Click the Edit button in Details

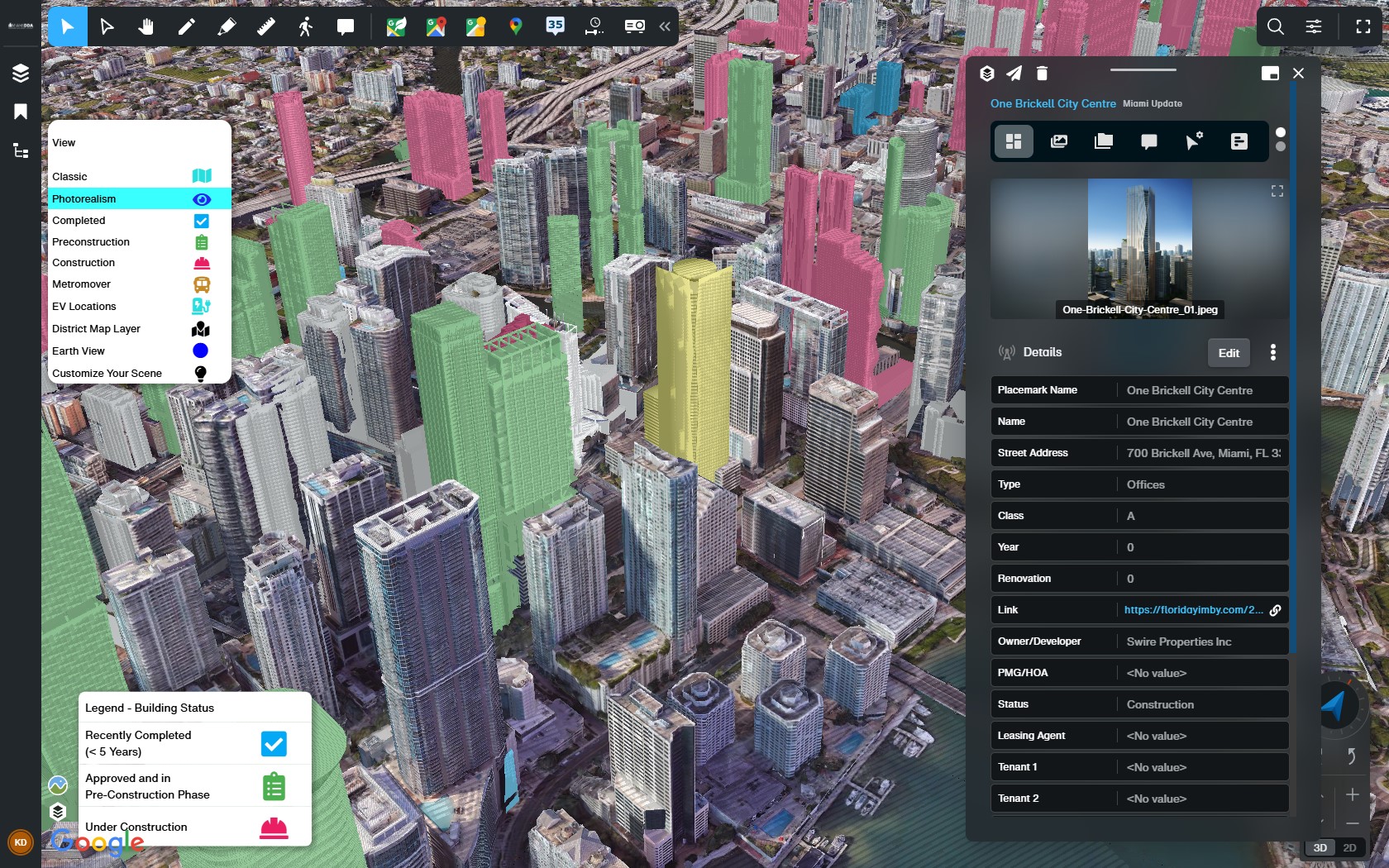(x=1229, y=353)
